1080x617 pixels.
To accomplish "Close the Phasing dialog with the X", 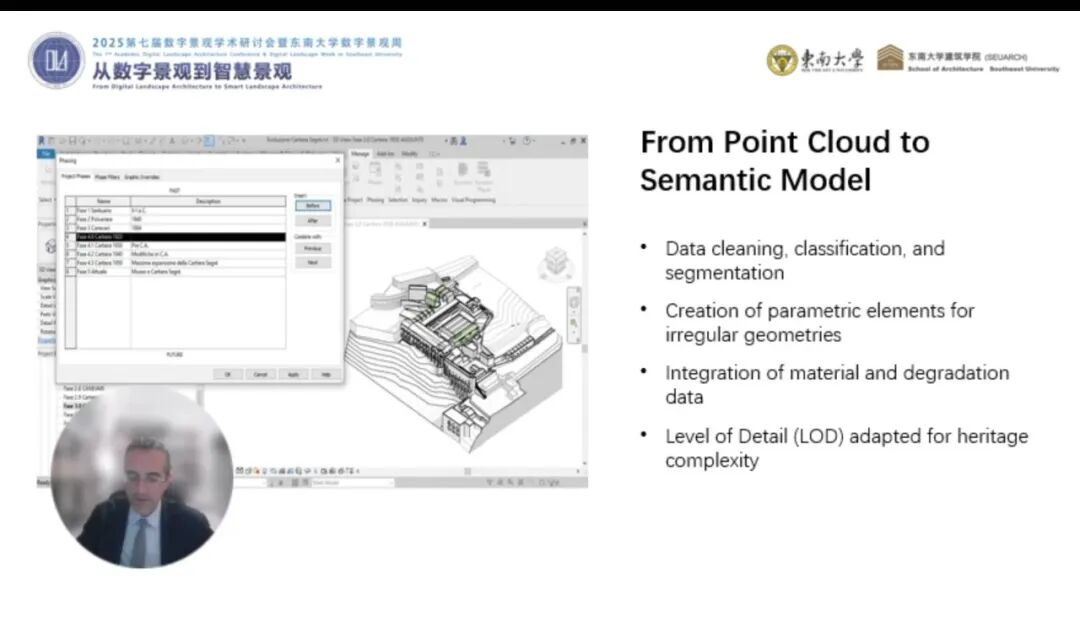I will 337,160.
